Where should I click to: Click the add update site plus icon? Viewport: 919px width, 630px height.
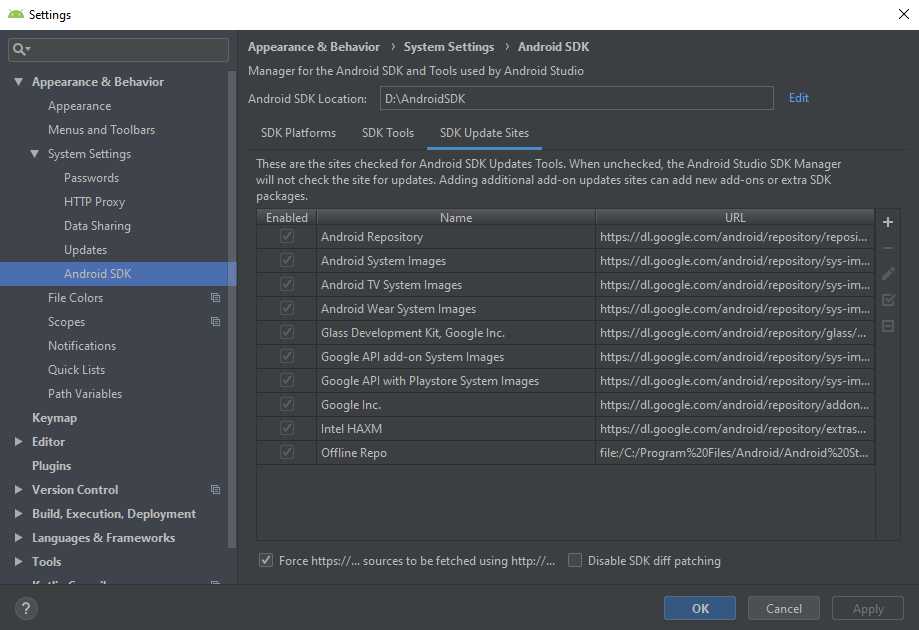pyautogui.click(x=888, y=222)
